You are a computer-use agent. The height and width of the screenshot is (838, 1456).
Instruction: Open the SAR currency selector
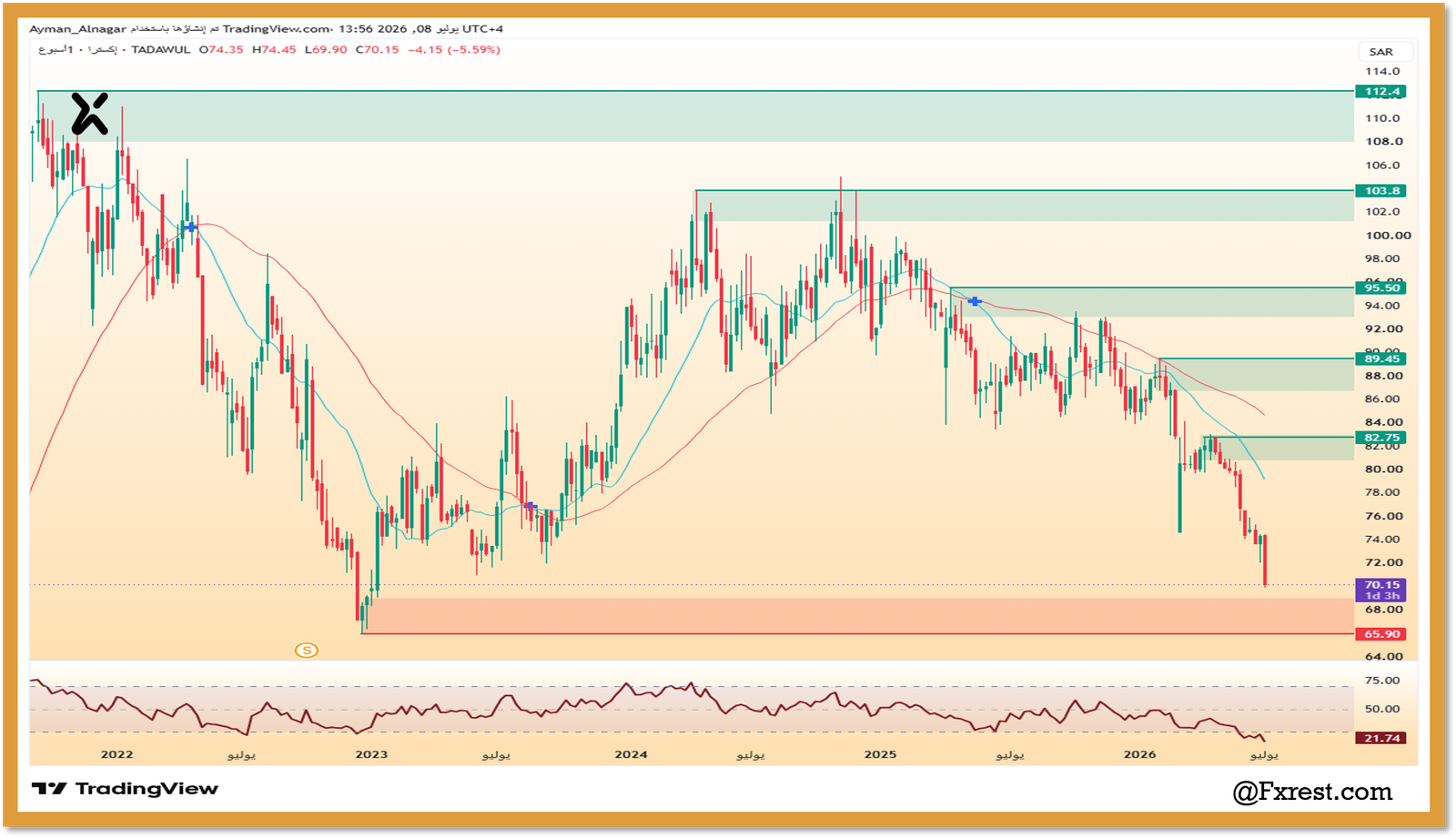pyautogui.click(x=1381, y=52)
